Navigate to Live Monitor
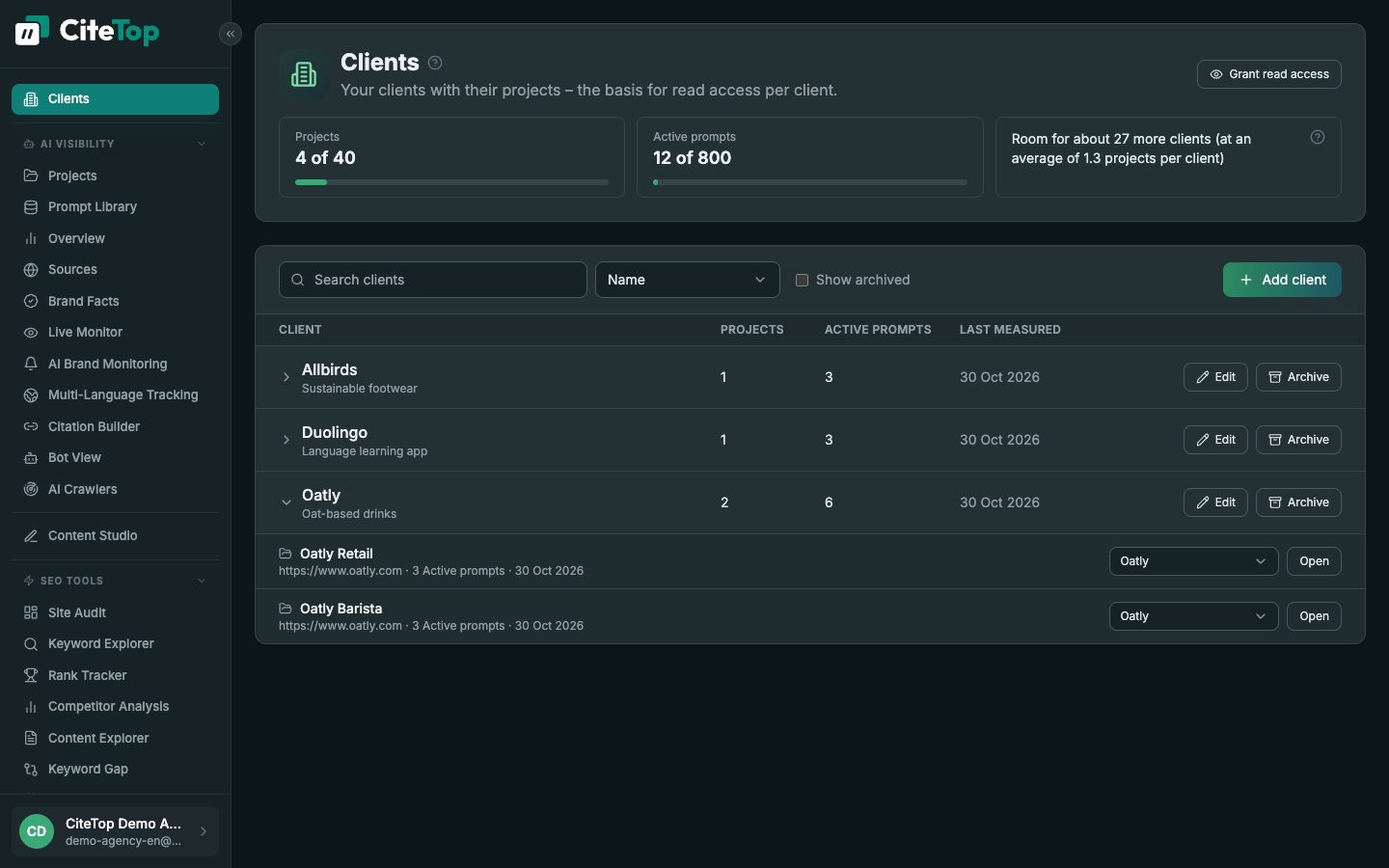 coord(115,333)
